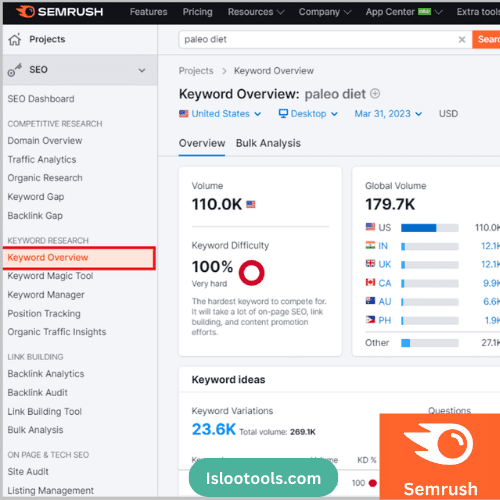The height and width of the screenshot is (500, 500).
Task: Expand the App Center menu
Action: click(x=404, y=12)
